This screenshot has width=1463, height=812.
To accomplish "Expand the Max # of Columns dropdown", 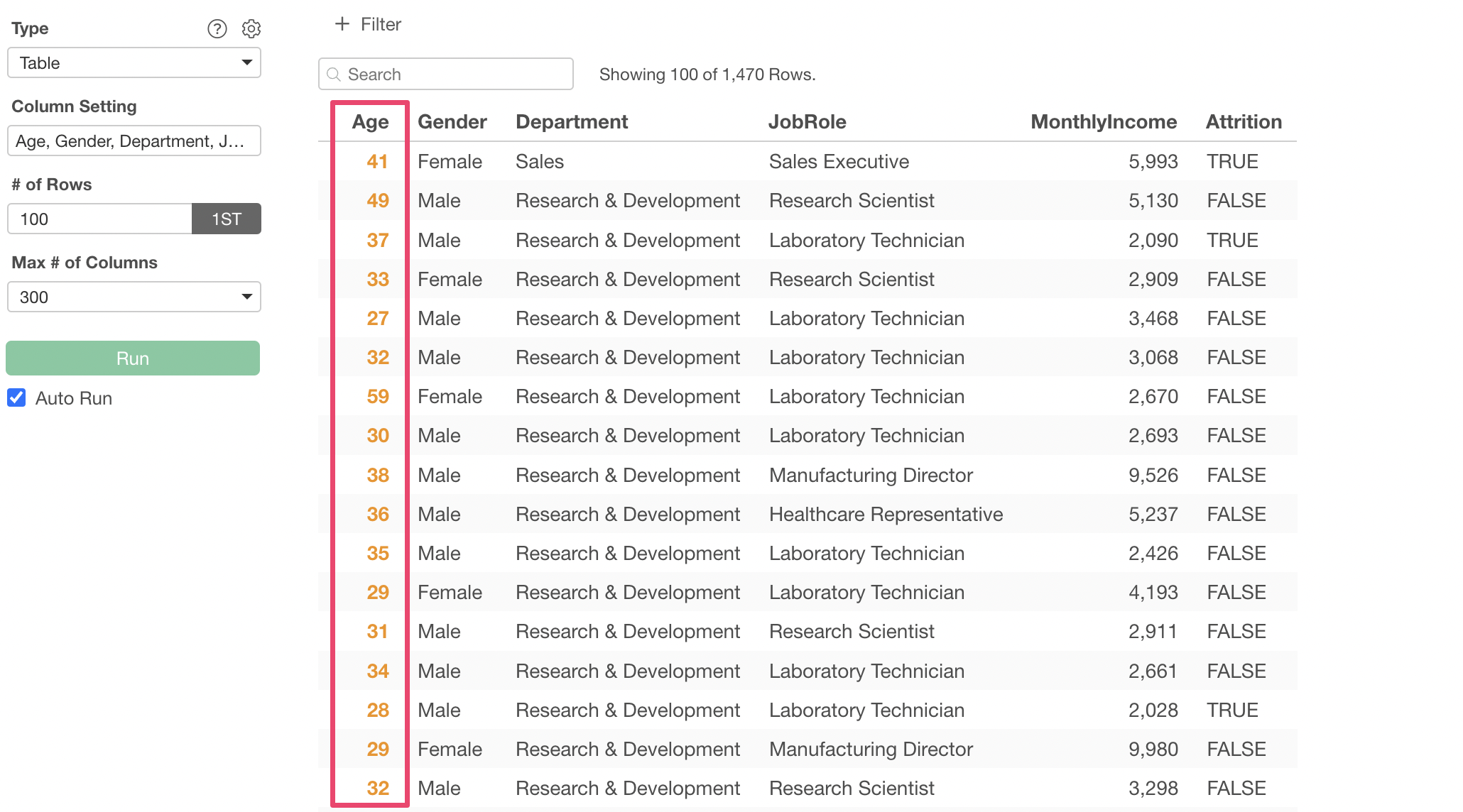I will [134, 297].
